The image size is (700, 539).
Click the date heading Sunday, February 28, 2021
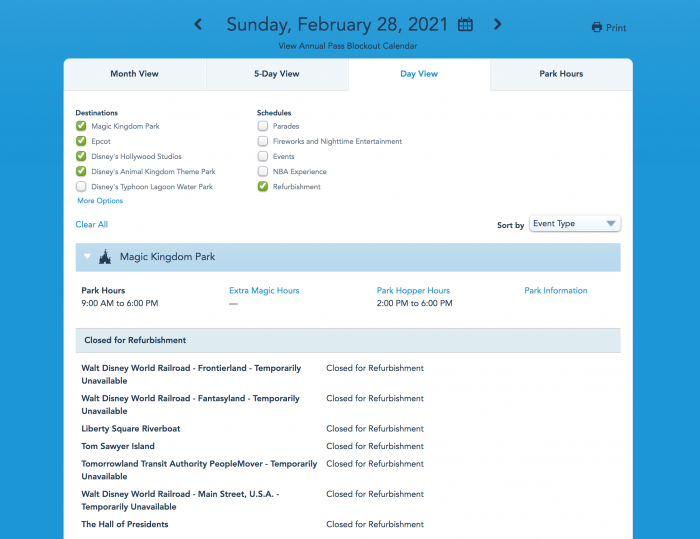coord(337,25)
